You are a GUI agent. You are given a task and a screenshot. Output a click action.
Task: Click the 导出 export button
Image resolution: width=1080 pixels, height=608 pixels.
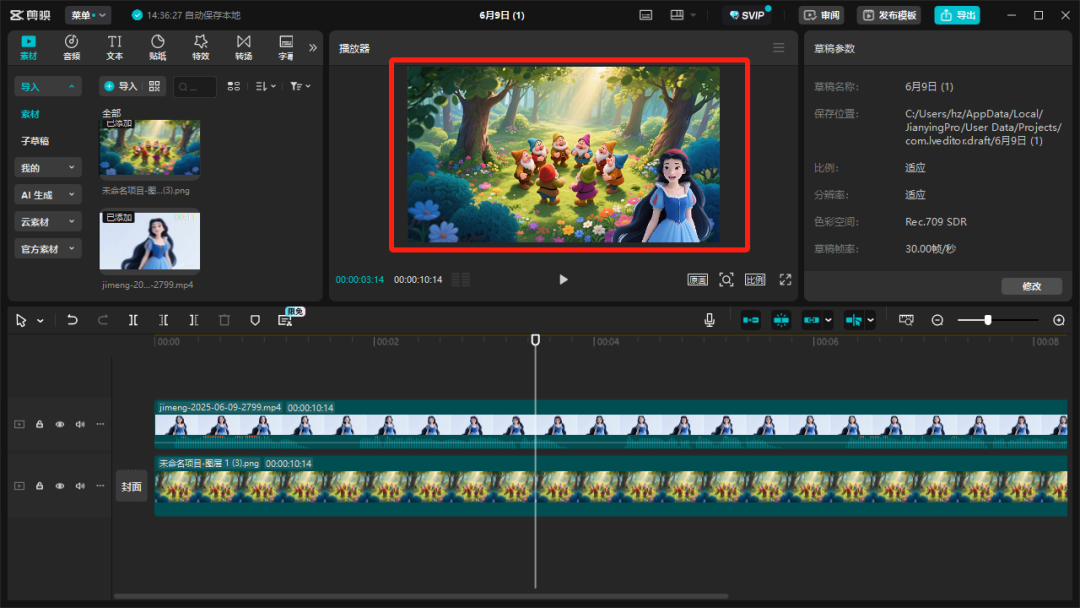pyautogui.click(x=957, y=15)
